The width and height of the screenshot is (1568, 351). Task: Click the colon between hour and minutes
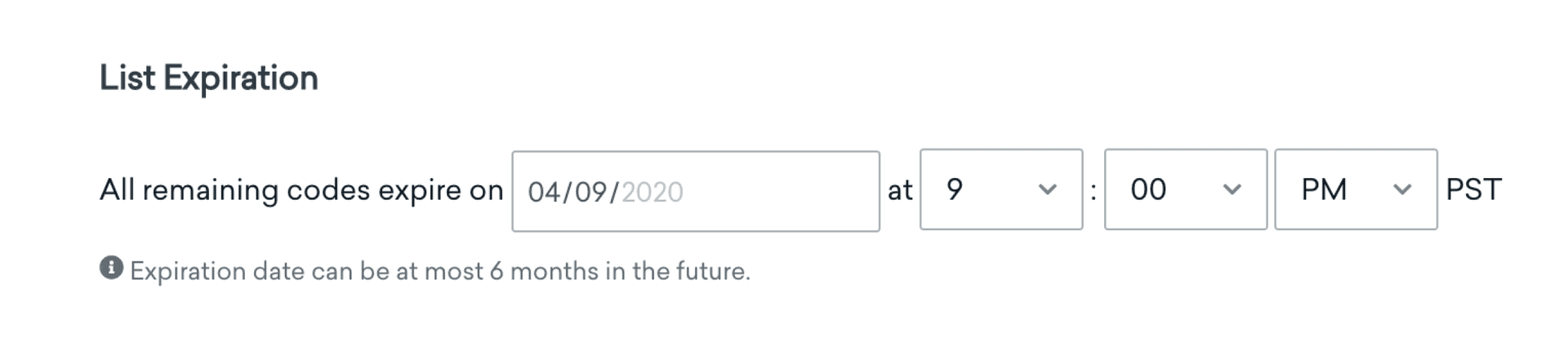1094,191
